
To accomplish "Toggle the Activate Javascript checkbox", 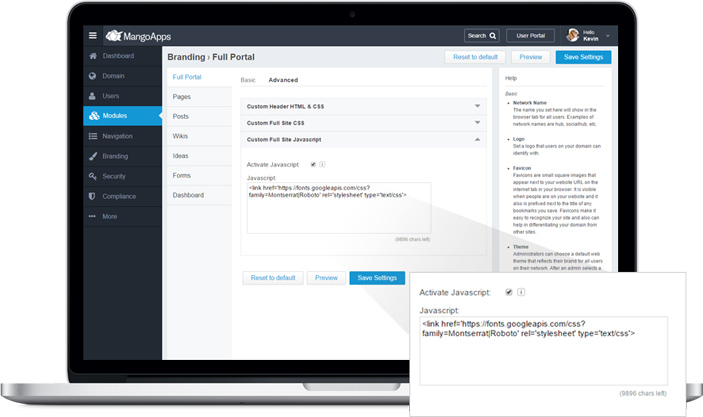I will (x=313, y=165).
